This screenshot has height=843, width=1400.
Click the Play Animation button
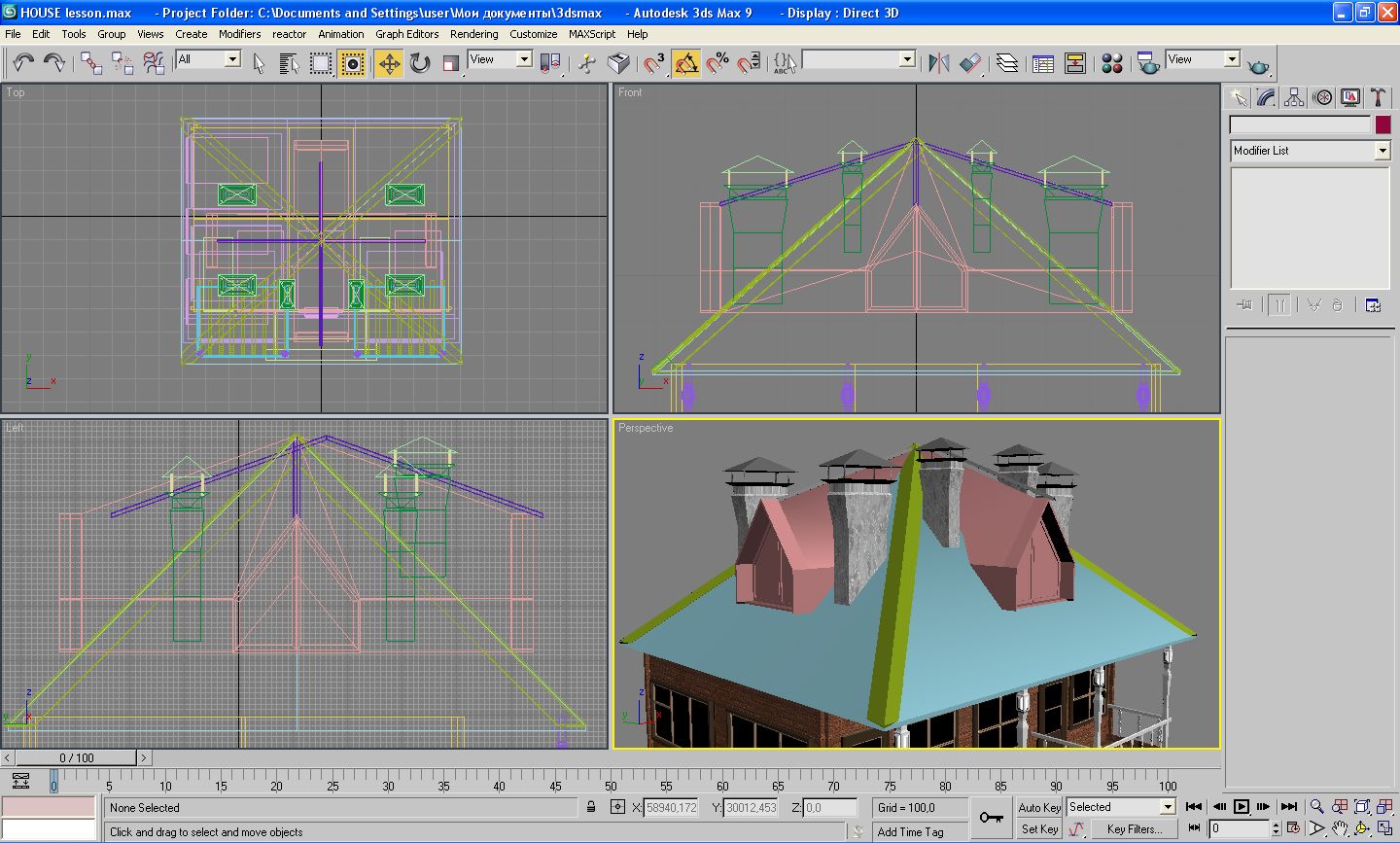pyautogui.click(x=1242, y=806)
